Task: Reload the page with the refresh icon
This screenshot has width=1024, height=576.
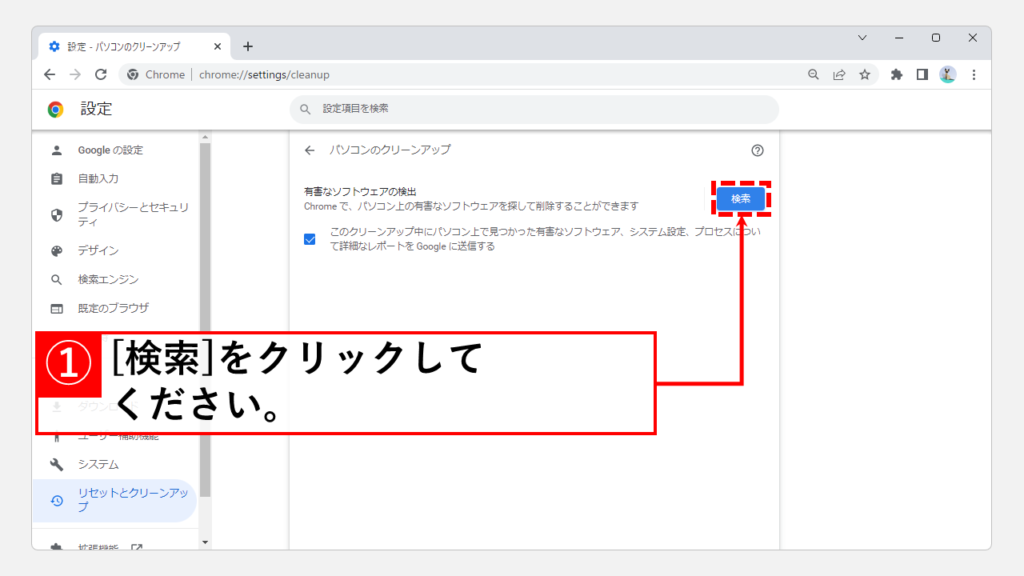Action: [x=101, y=74]
